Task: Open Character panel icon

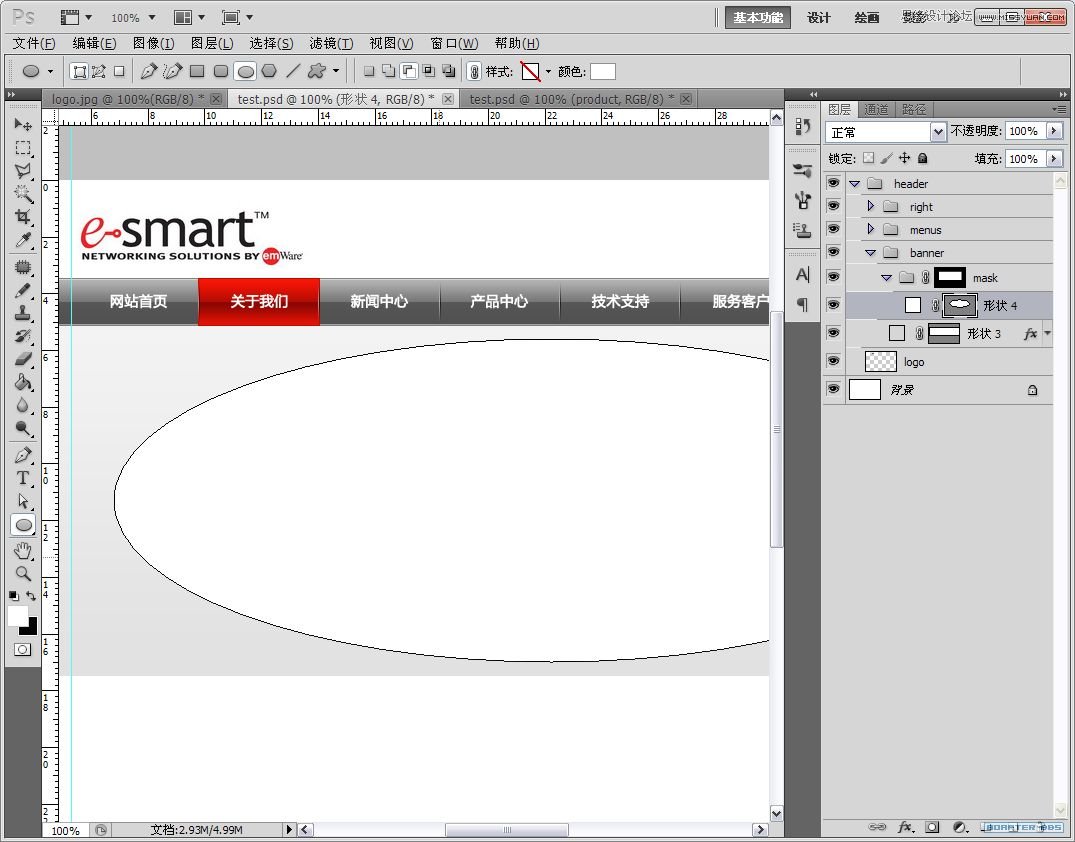Action: point(803,275)
